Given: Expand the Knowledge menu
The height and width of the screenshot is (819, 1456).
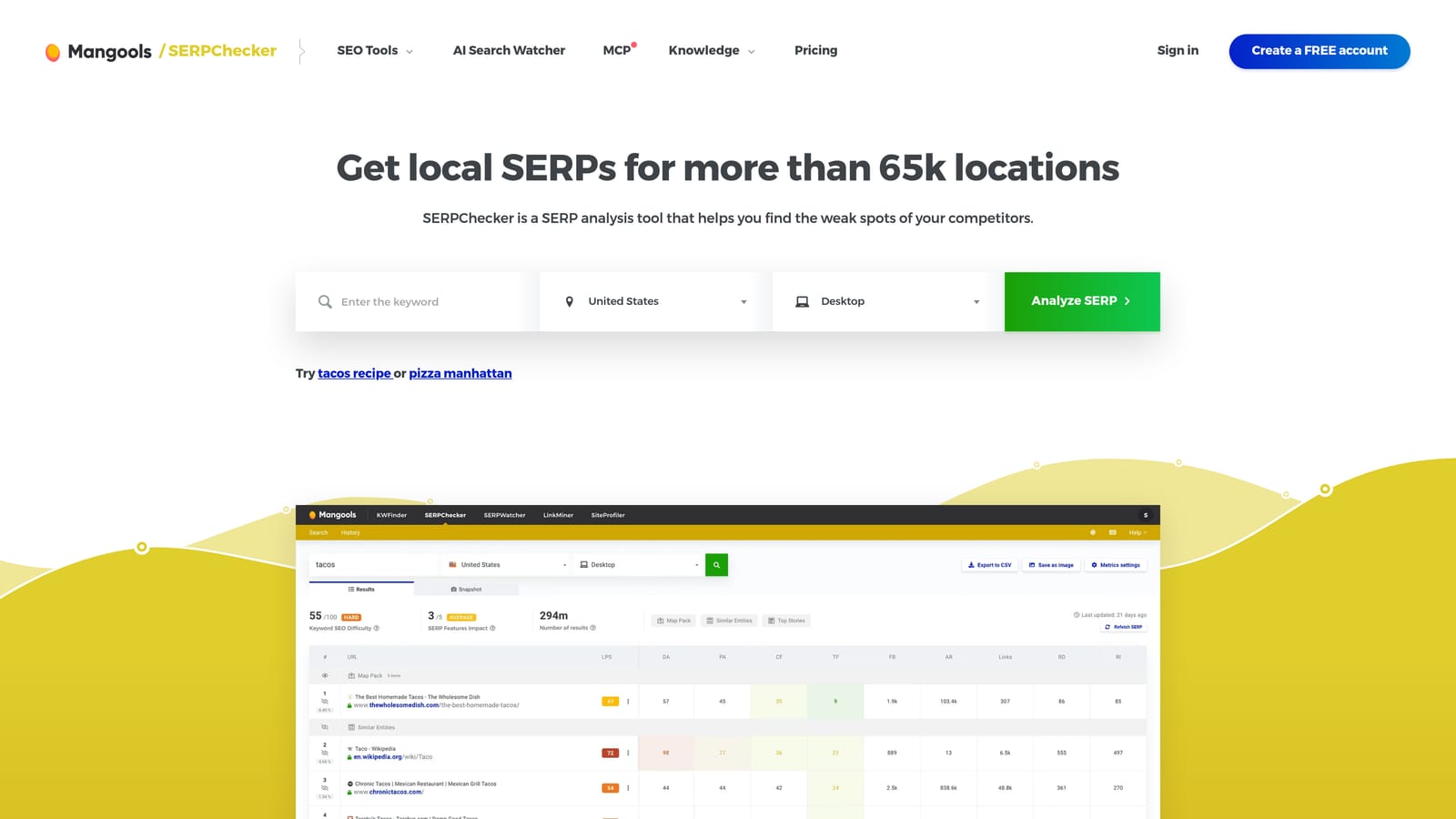Looking at the screenshot, I should click(712, 51).
